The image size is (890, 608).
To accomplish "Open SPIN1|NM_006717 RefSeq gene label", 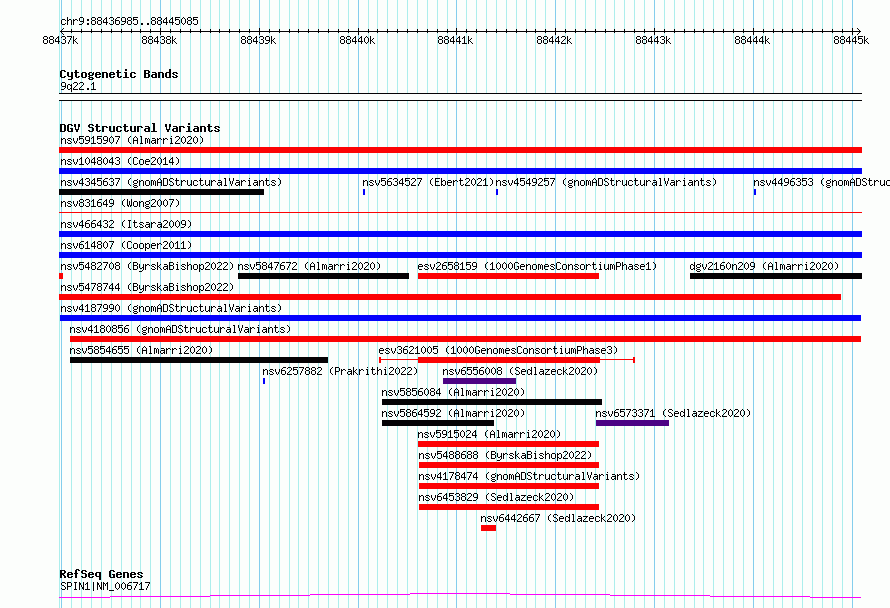I will click(105, 586).
